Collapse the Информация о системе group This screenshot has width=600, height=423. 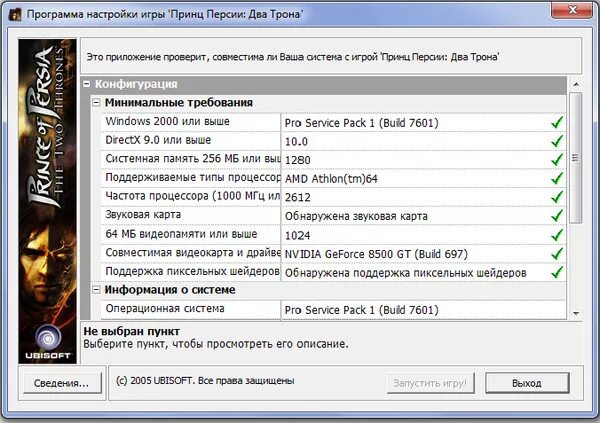[x=96, y=290]
